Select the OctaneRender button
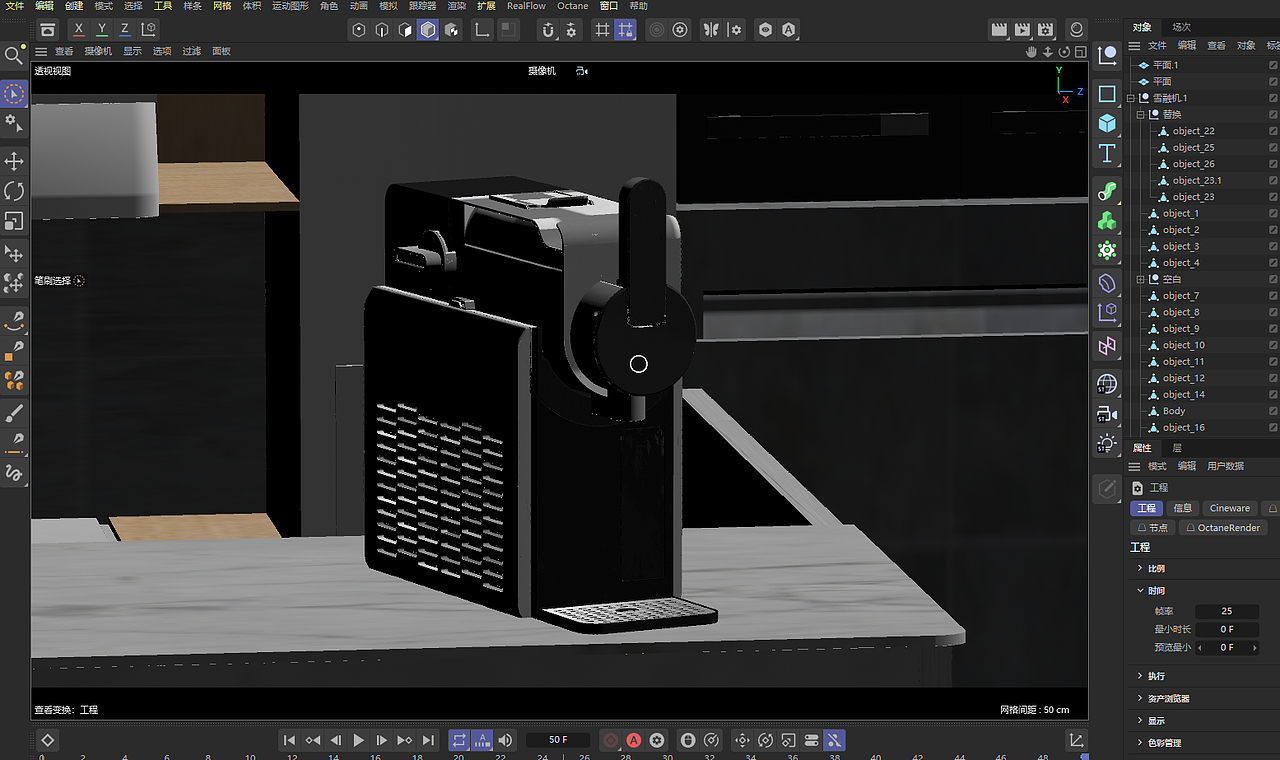The image size is (1280, 760). click(x=1224, y=527)
